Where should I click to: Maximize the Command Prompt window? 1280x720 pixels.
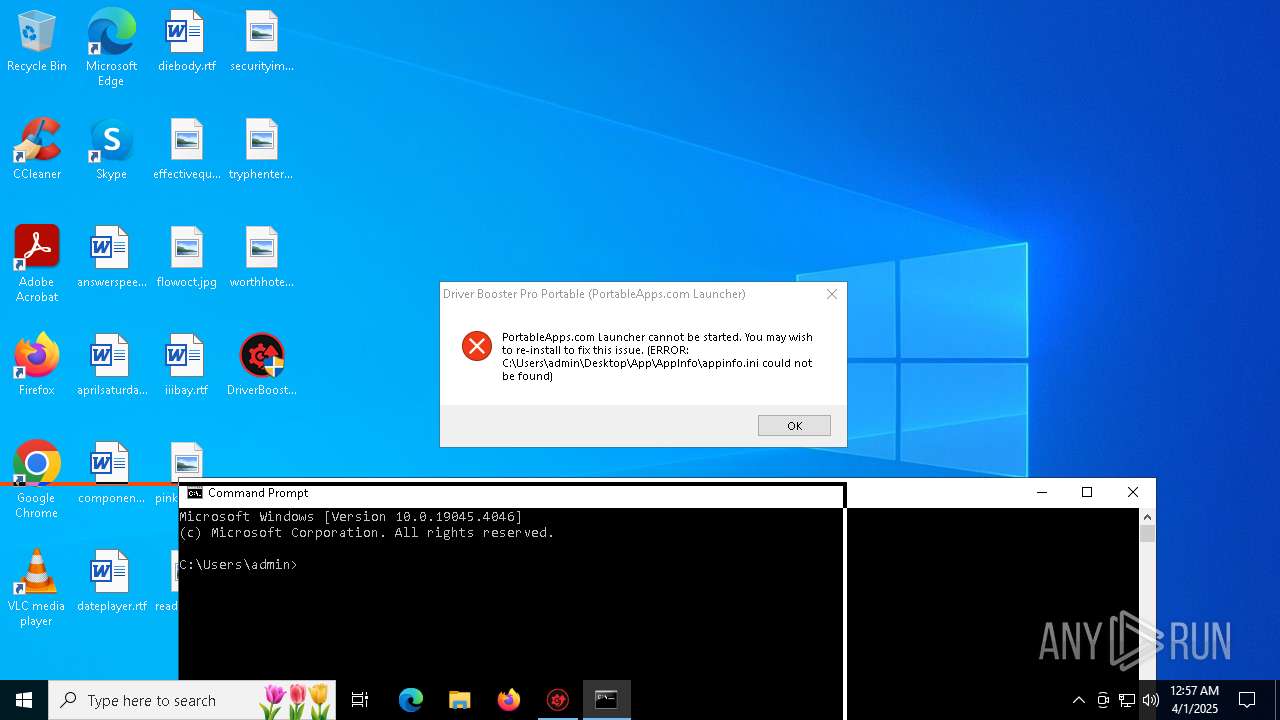1087,492
